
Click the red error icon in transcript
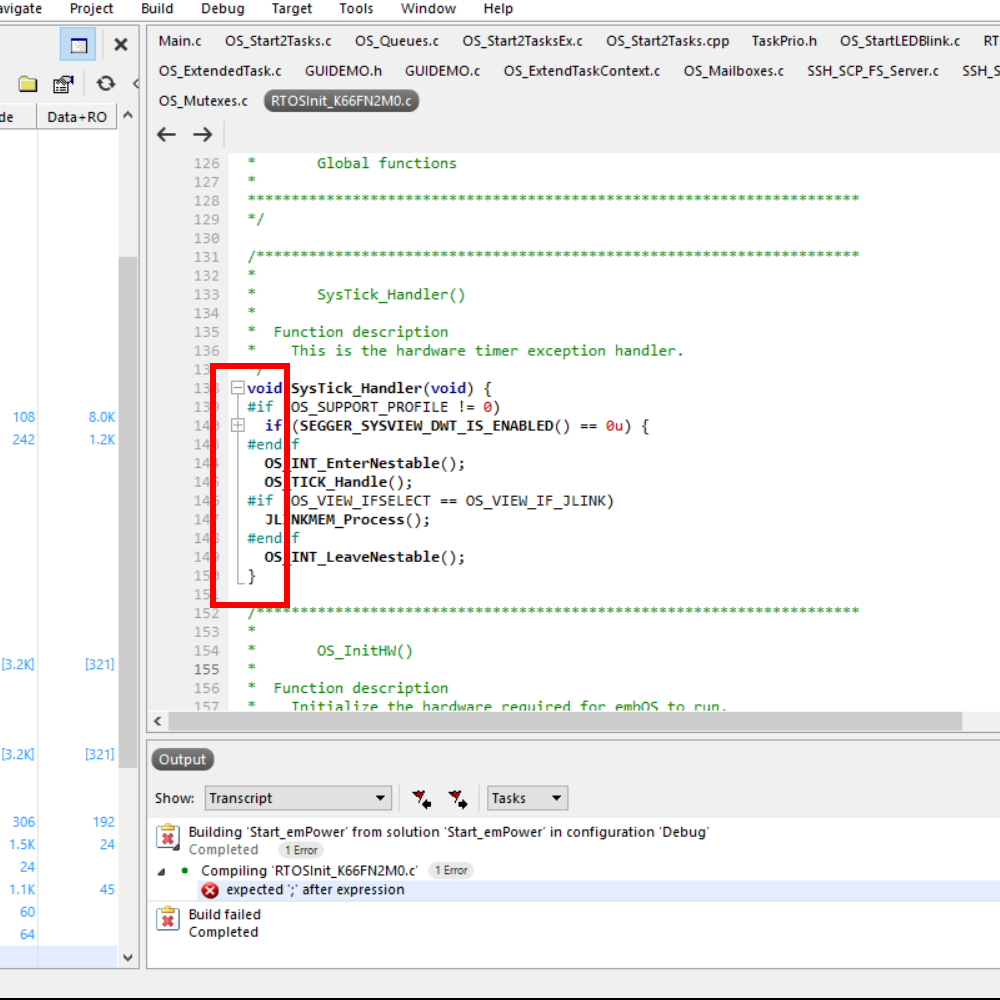(210, 890)
